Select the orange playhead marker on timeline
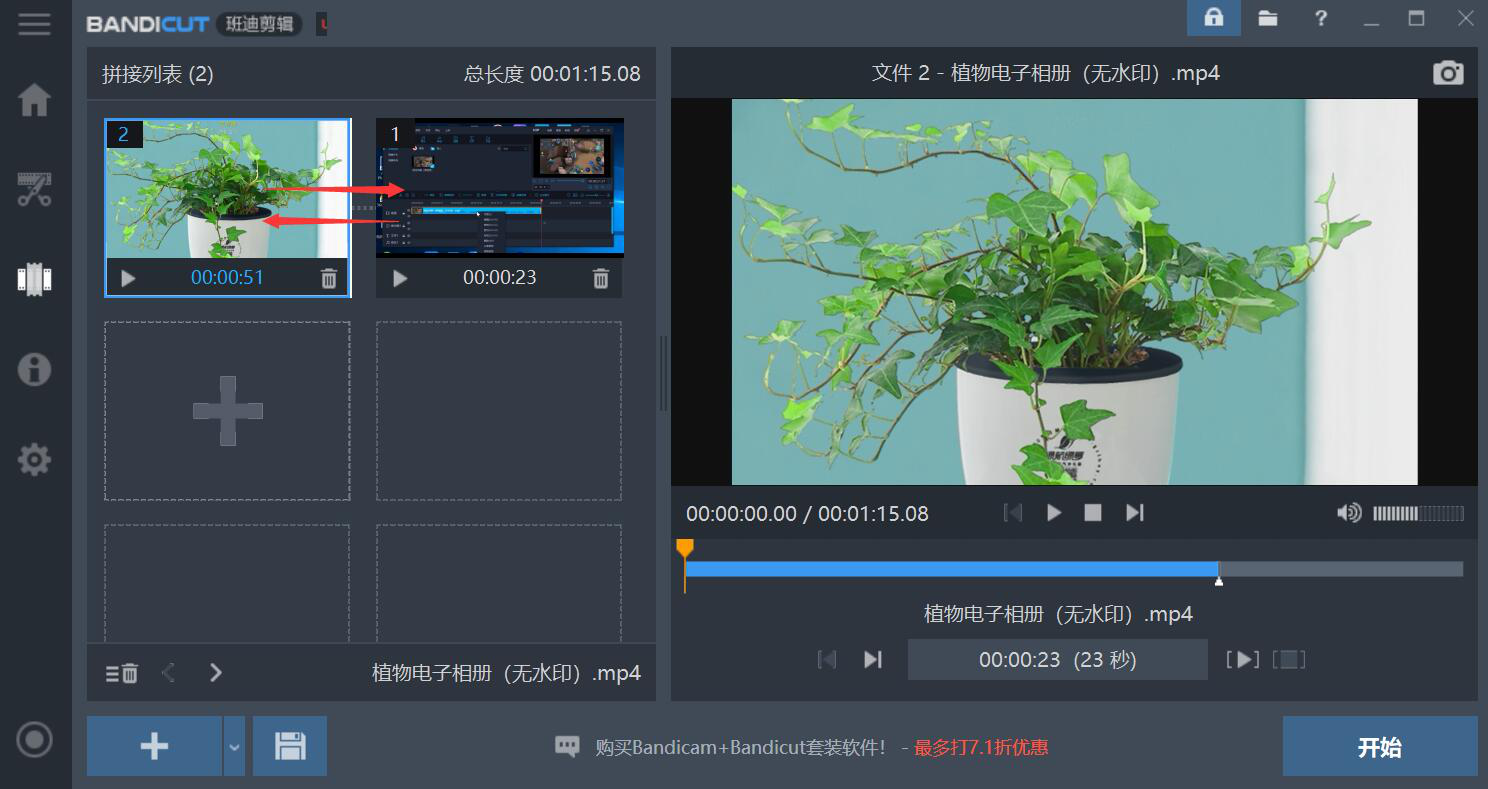This screenshot has height=789, width=1488. [x=685, y=548]
